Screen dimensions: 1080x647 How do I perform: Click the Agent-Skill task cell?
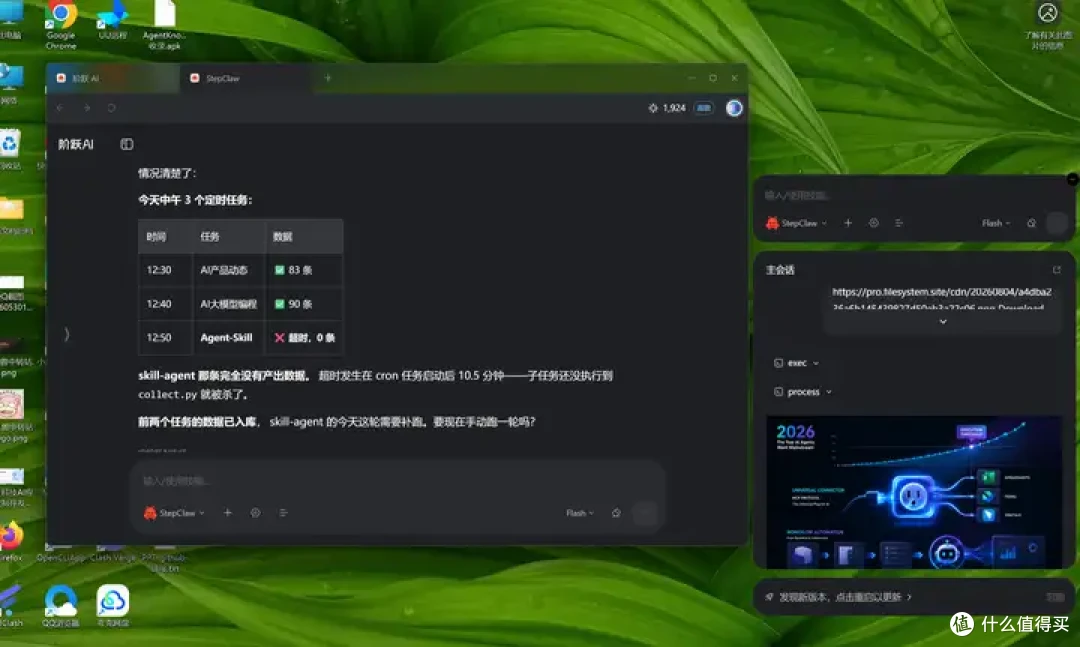(229, 338)
